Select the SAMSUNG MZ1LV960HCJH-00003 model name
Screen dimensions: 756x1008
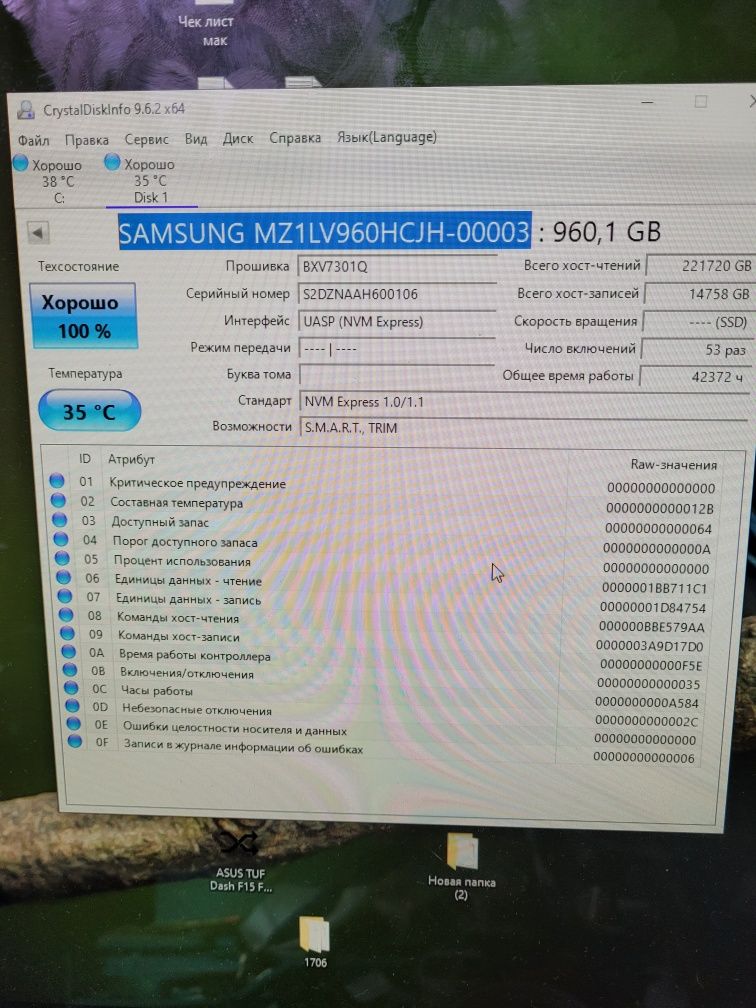point(324,231)
